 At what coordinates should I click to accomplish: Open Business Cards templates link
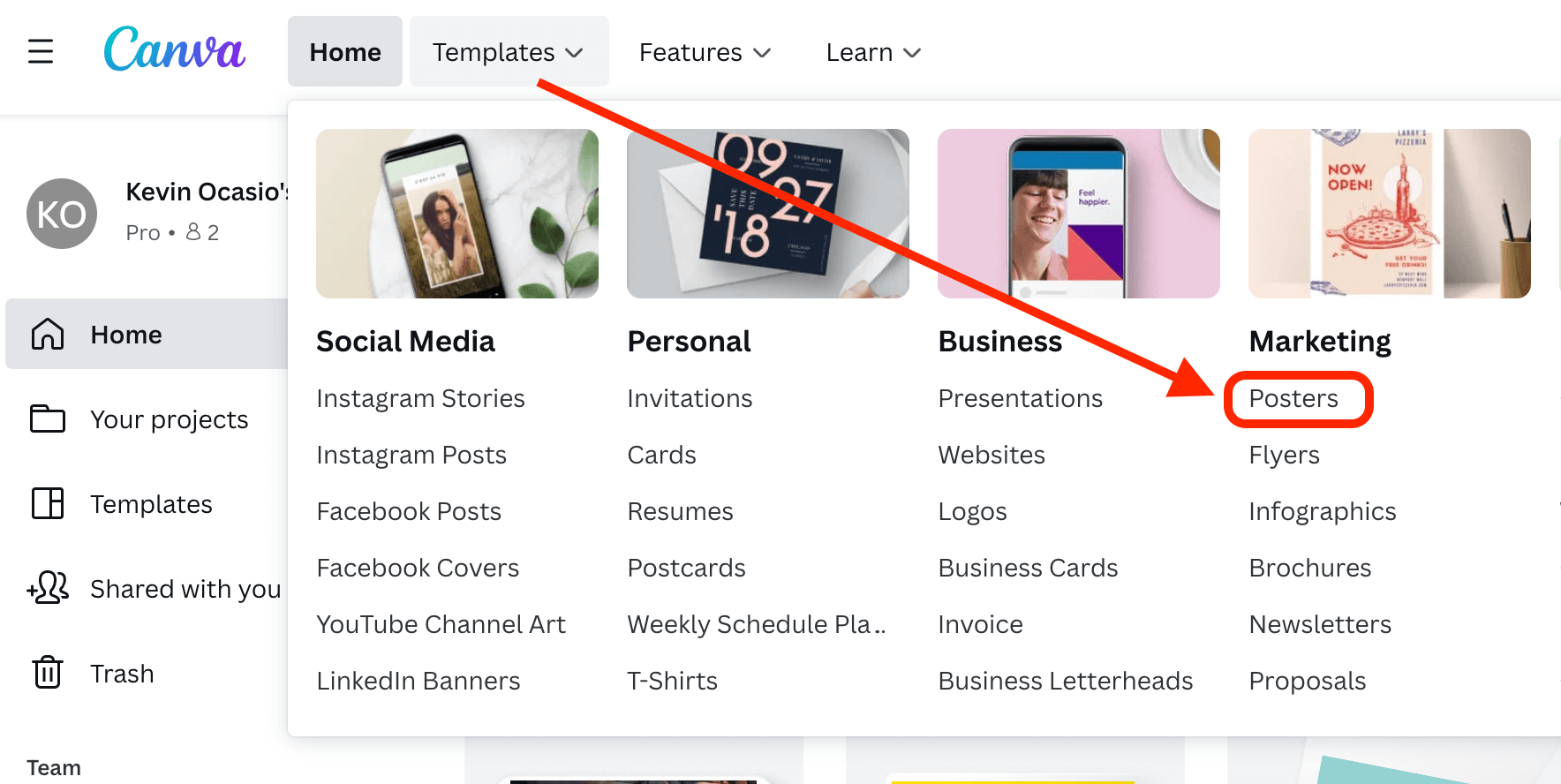click(1028, 568)
